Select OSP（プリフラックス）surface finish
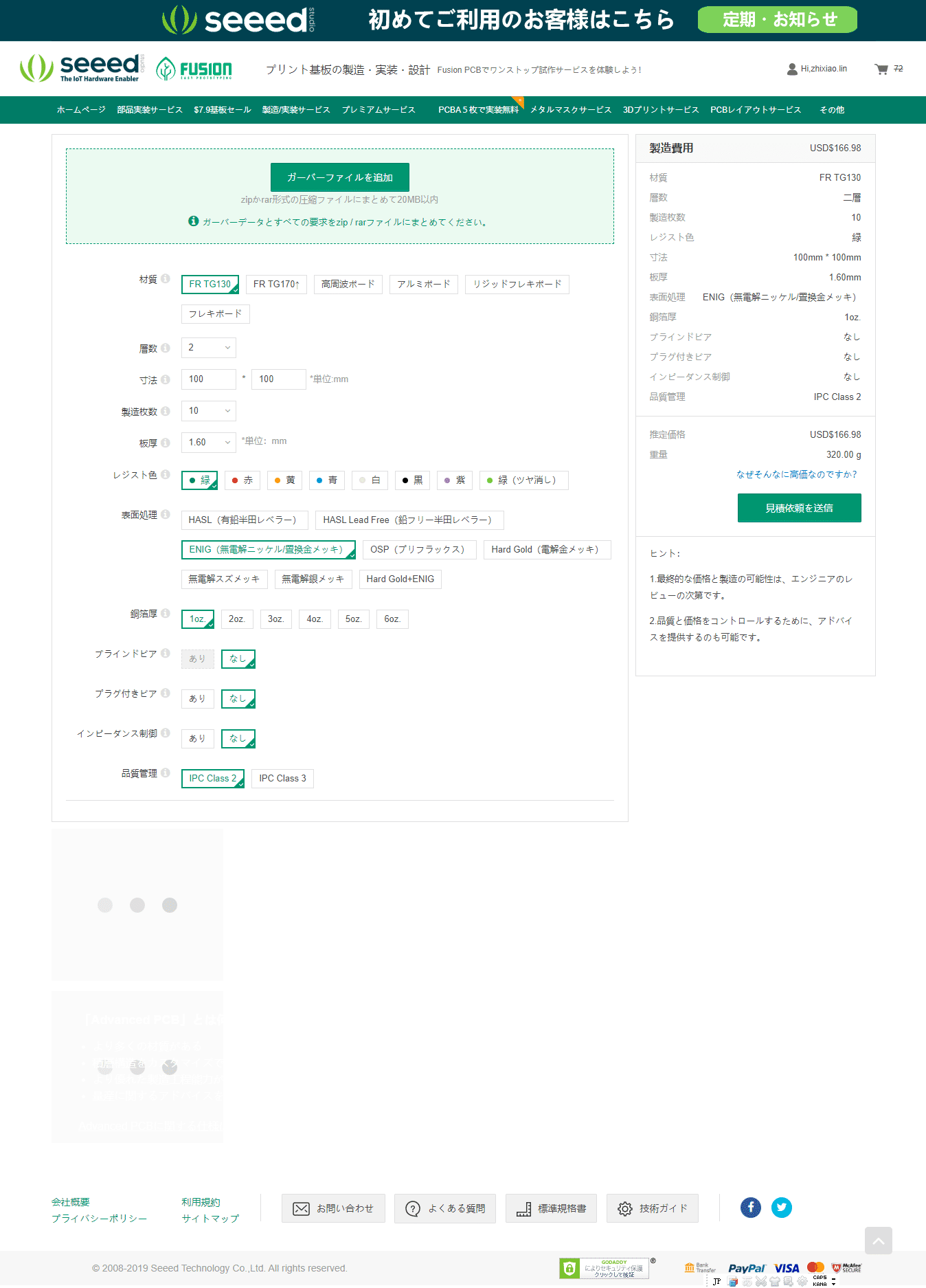Image resolution: width=926 pixels, height=1288 pixels. point(420,550)
